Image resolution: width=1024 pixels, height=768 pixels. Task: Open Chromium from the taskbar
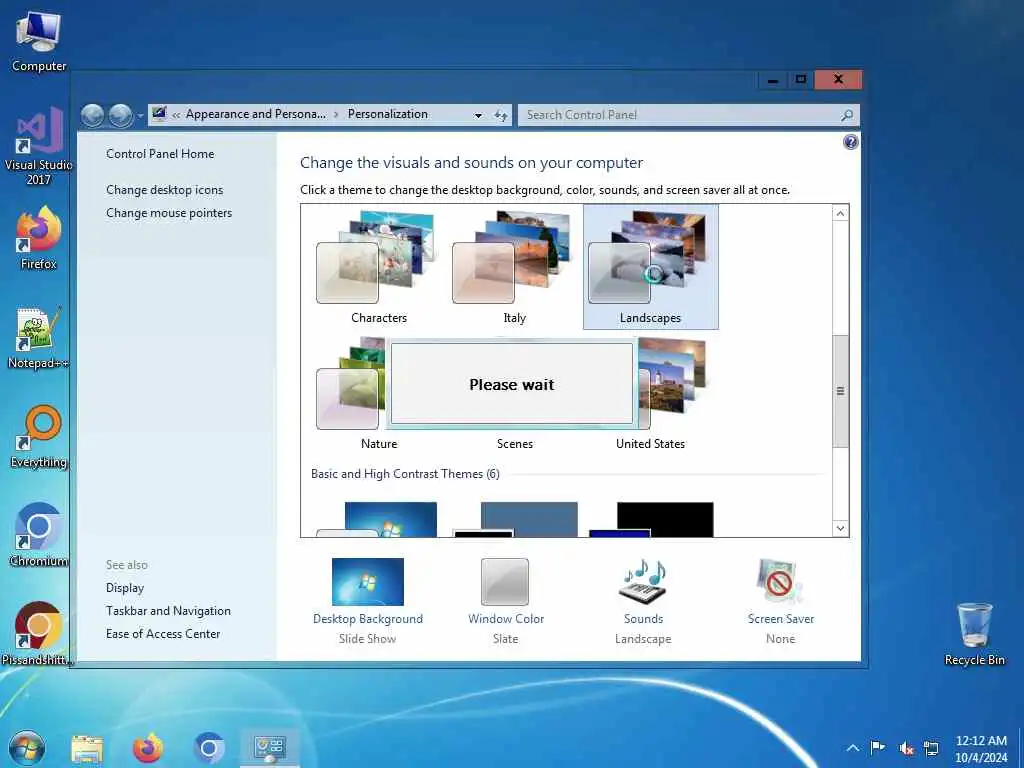[209, 748]
